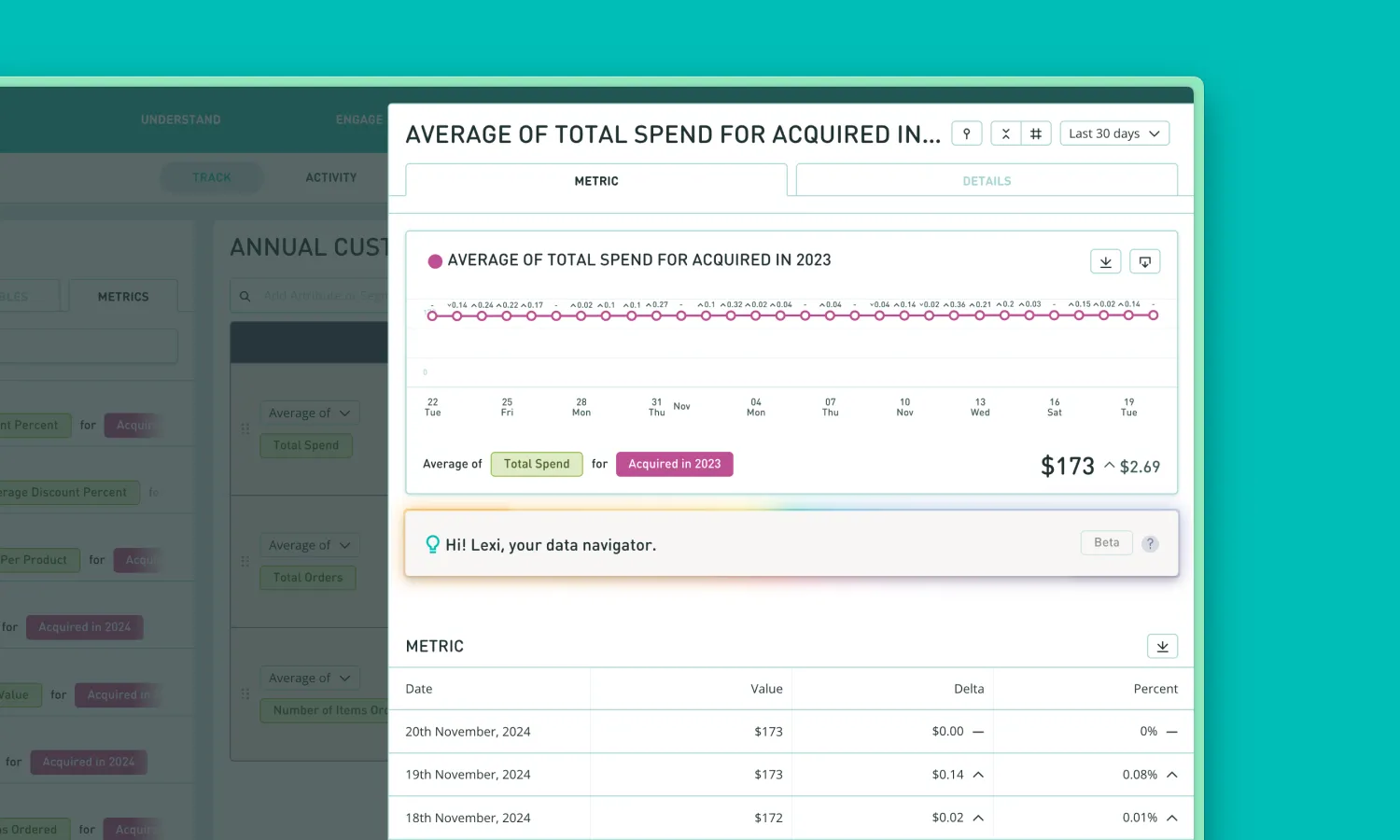Screen dimensions: 1400x840
Task: Select the 19th November, 2024 row date
Action: point(468,775)
